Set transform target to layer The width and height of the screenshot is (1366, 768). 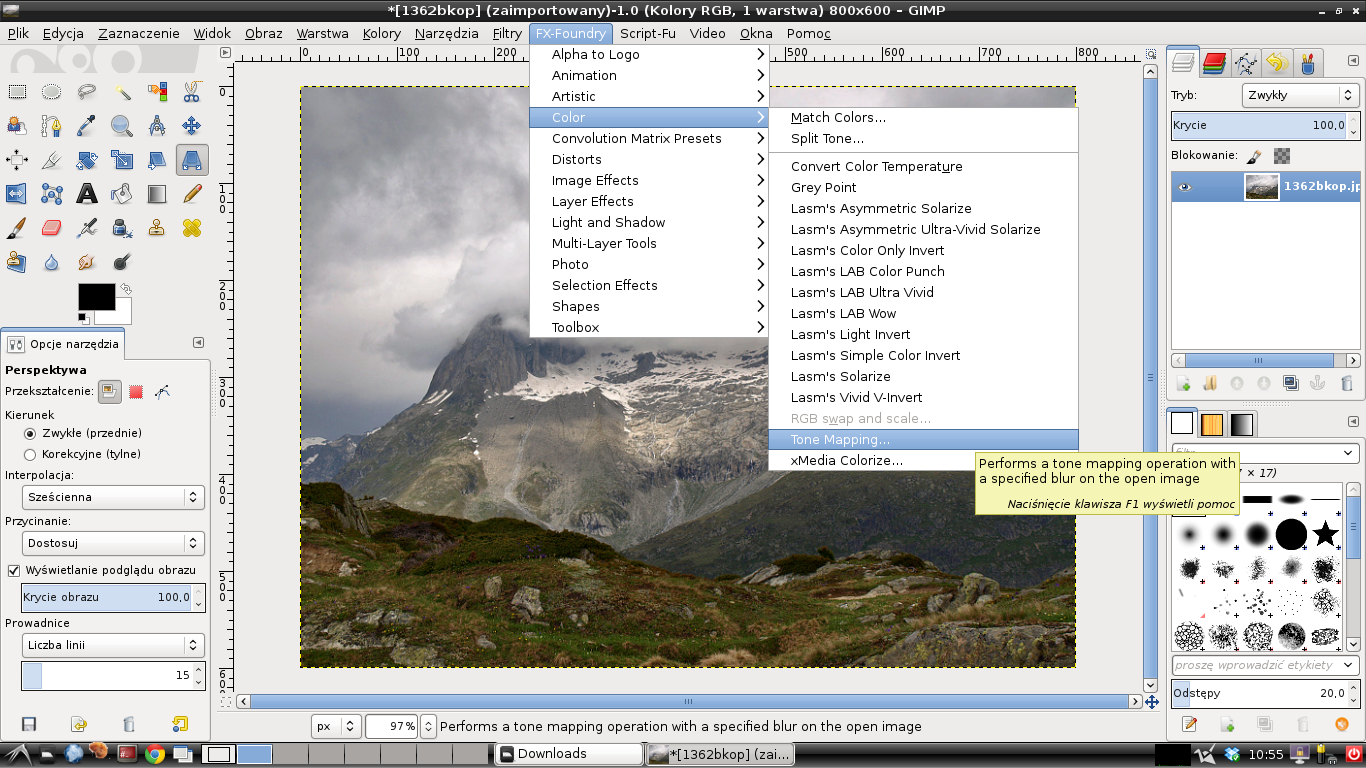click(x=110, y=392)
